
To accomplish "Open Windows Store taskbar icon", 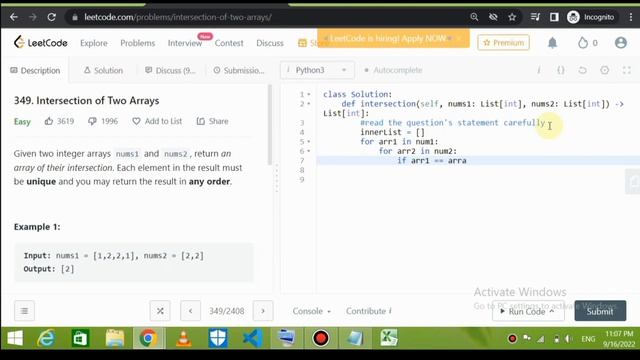I will click(x=80, y=338).
